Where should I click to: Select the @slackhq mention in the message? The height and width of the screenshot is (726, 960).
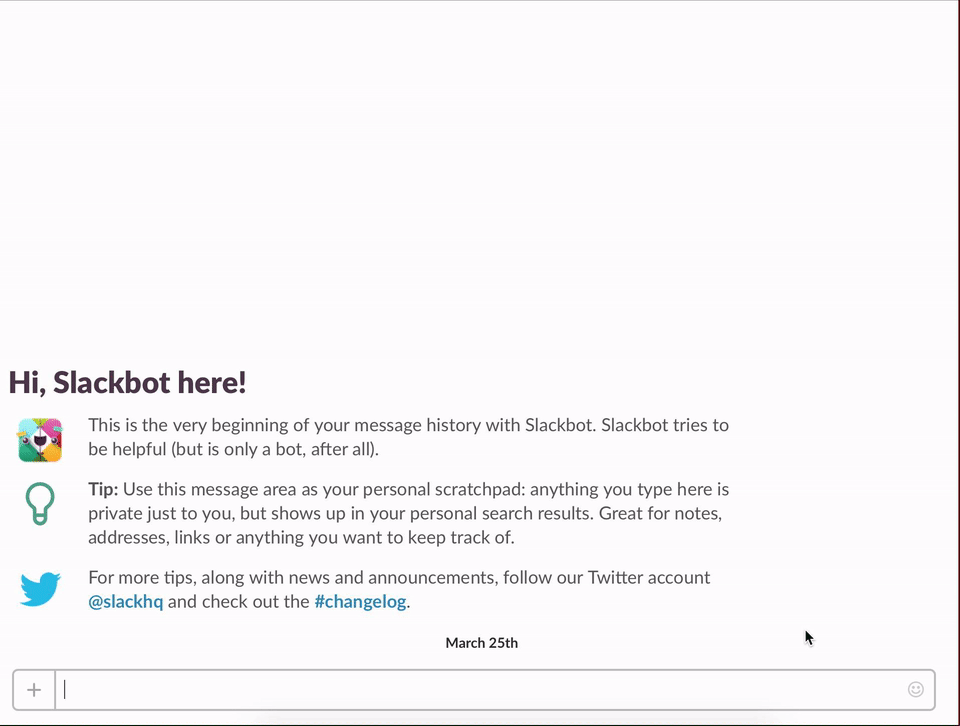(x=126, y=601)
